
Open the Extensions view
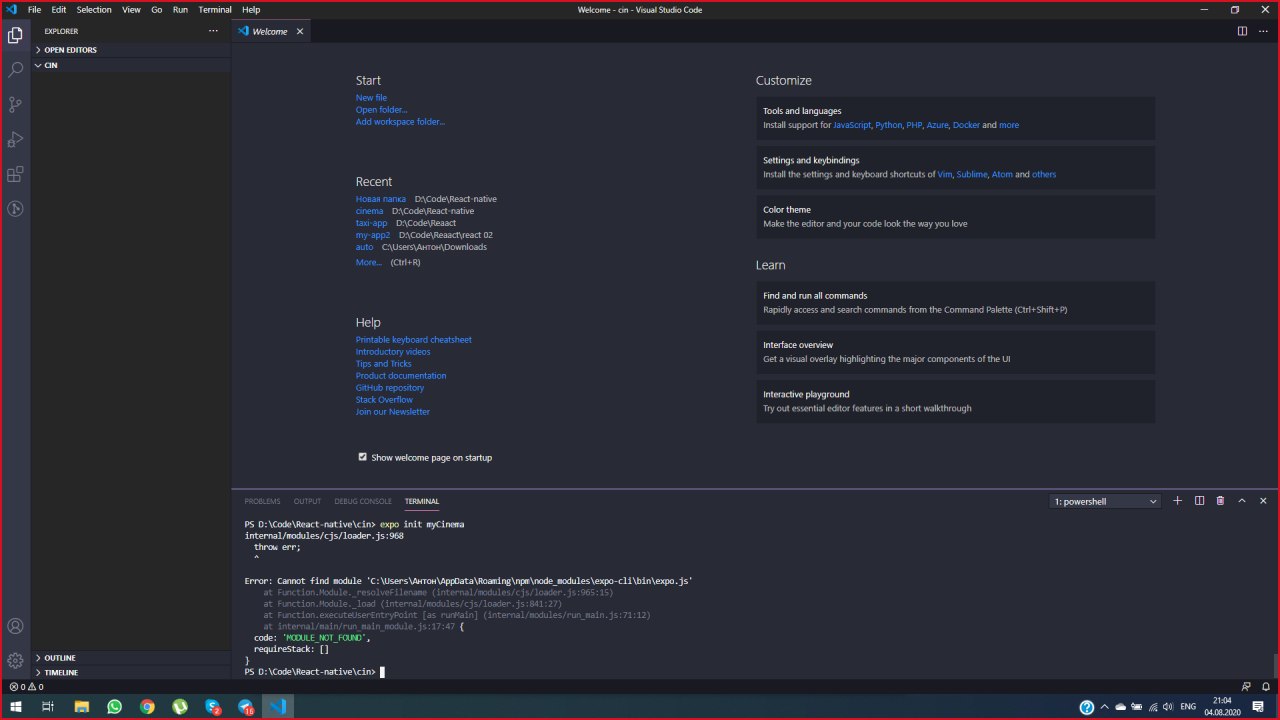[x=15, y=174]
